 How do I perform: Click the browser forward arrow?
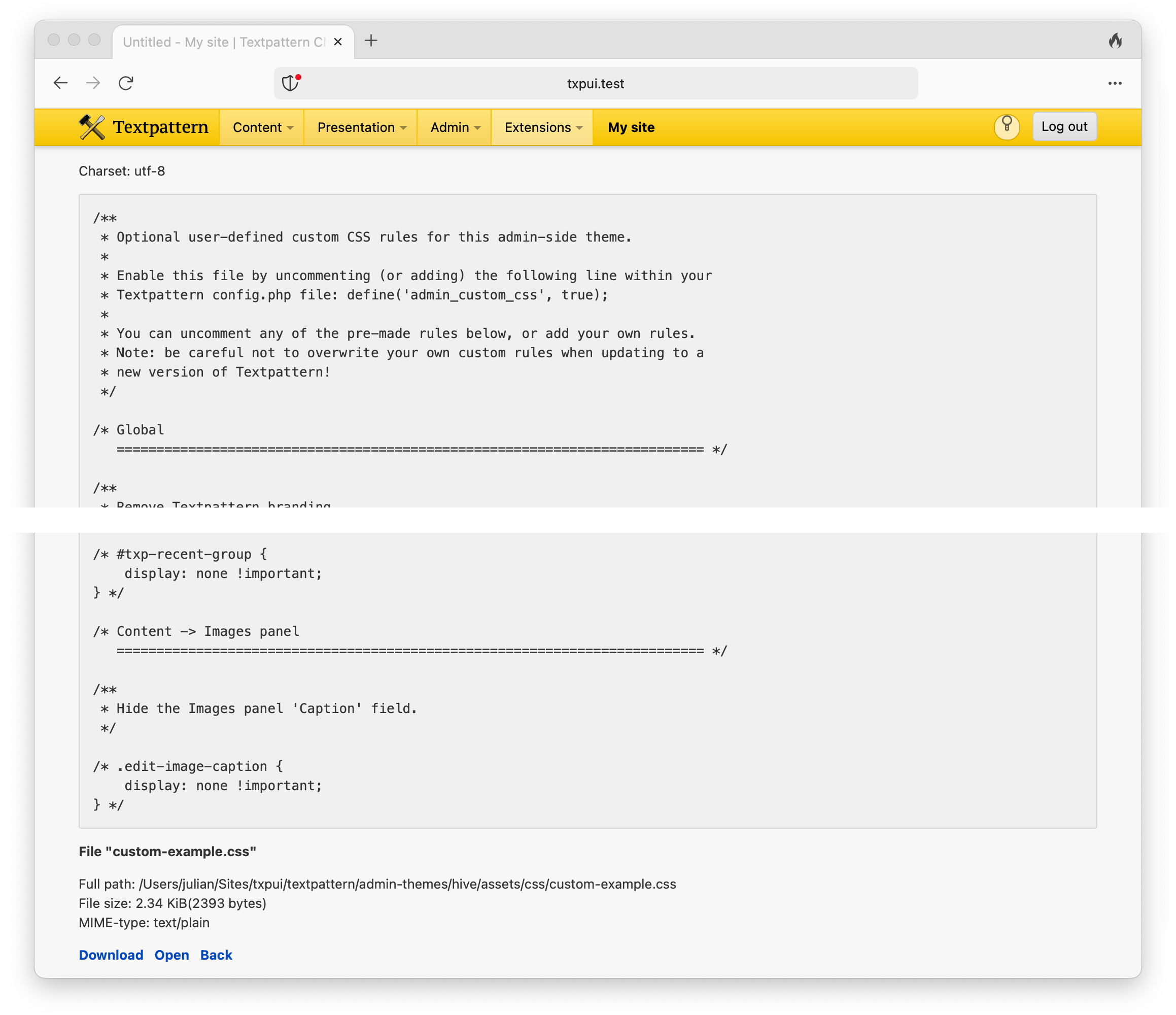coord(93,83)
